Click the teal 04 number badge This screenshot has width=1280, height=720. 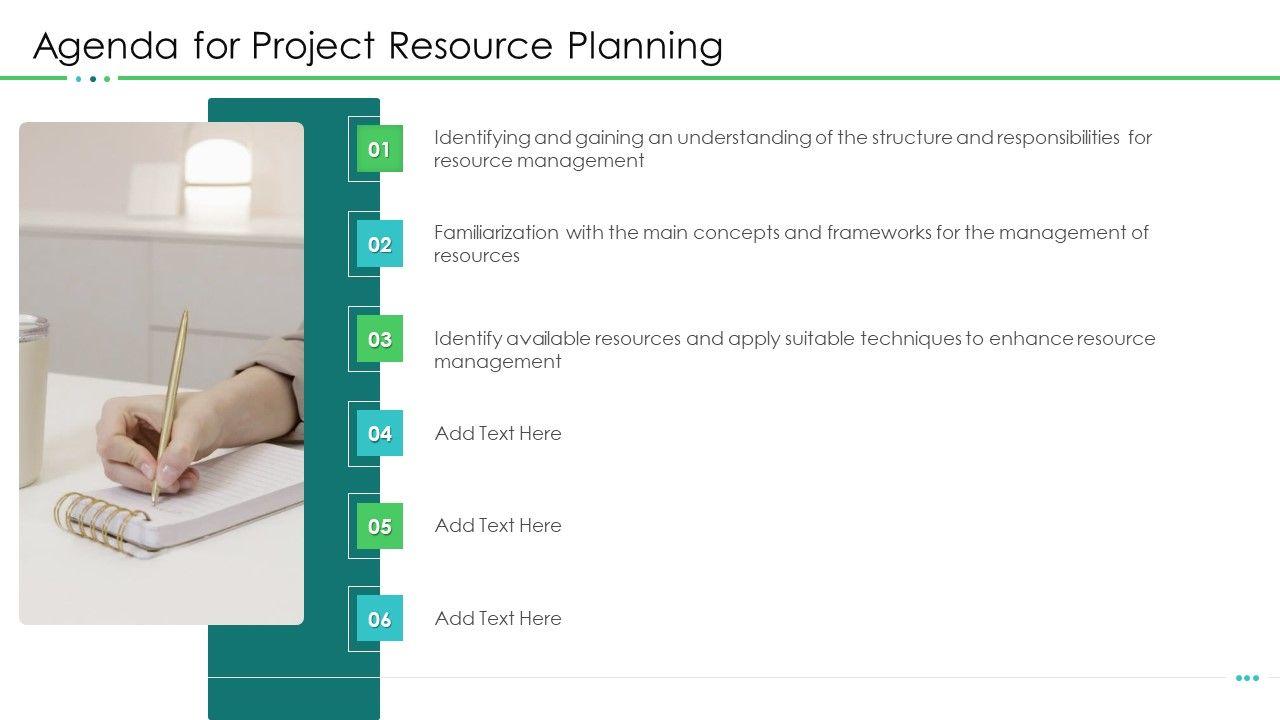tap(379, 433)
